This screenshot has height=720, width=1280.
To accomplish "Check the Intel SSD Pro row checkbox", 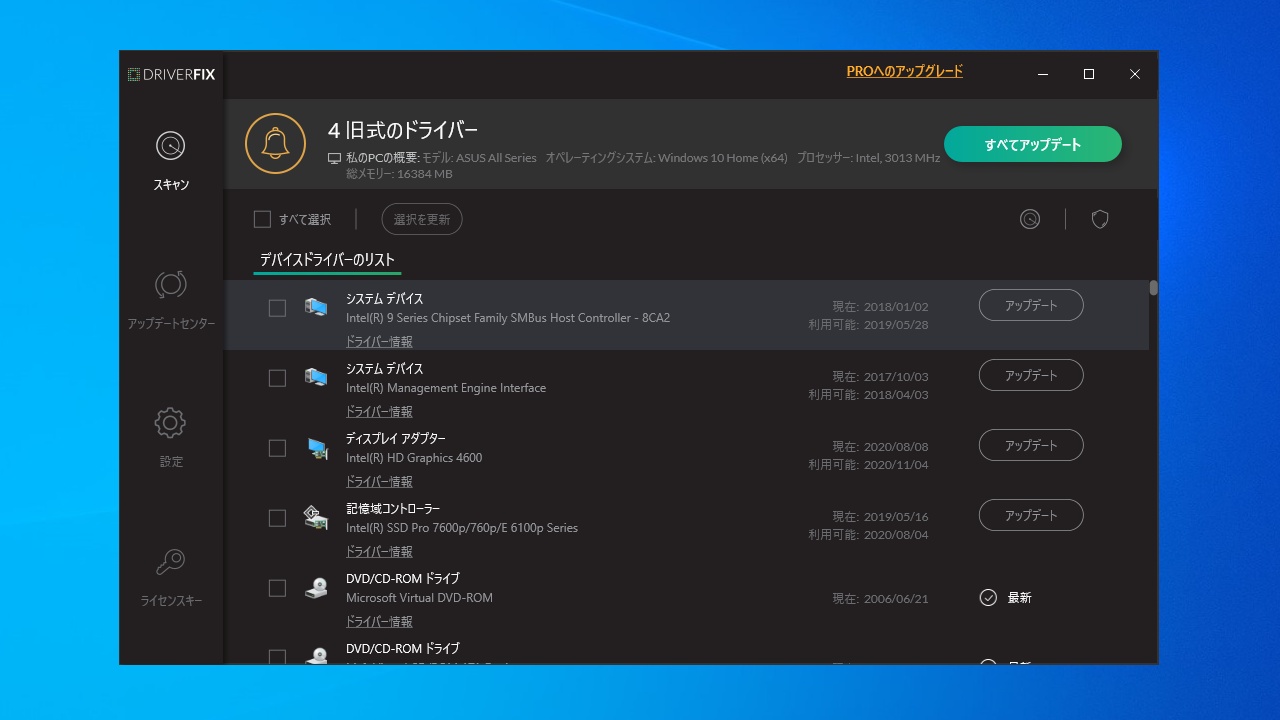I will (x=277, y=518).
